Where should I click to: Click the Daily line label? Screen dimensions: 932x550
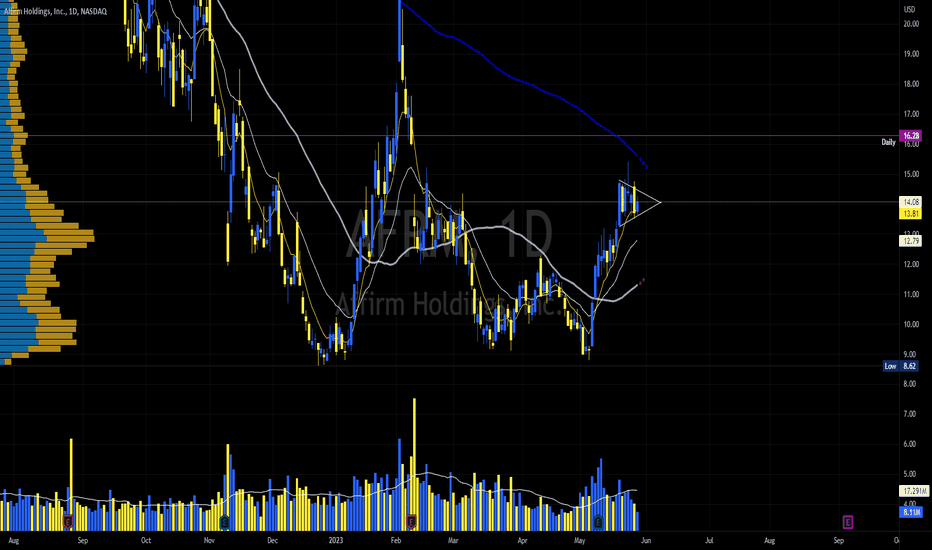tap(888, 142)
